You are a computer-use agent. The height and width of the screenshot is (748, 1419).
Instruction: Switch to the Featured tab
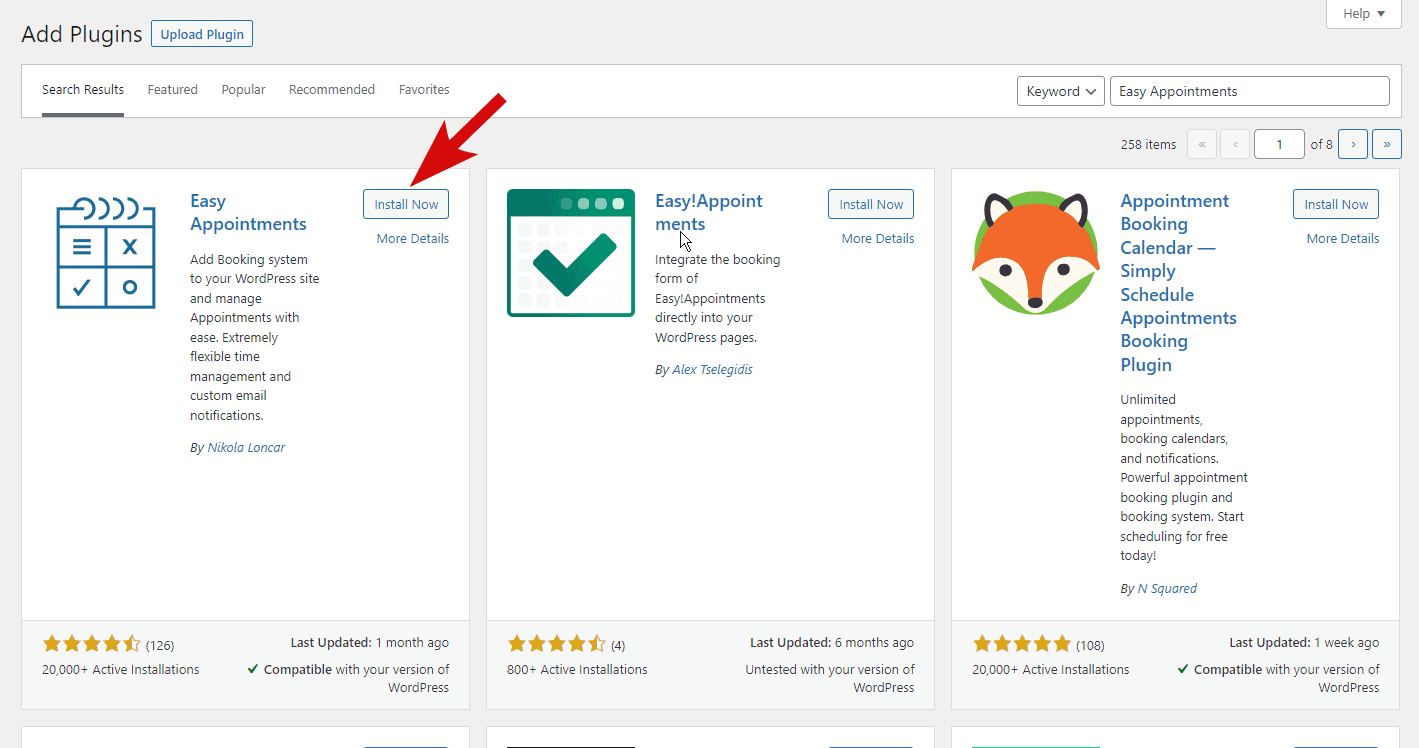tap(173, 90)
